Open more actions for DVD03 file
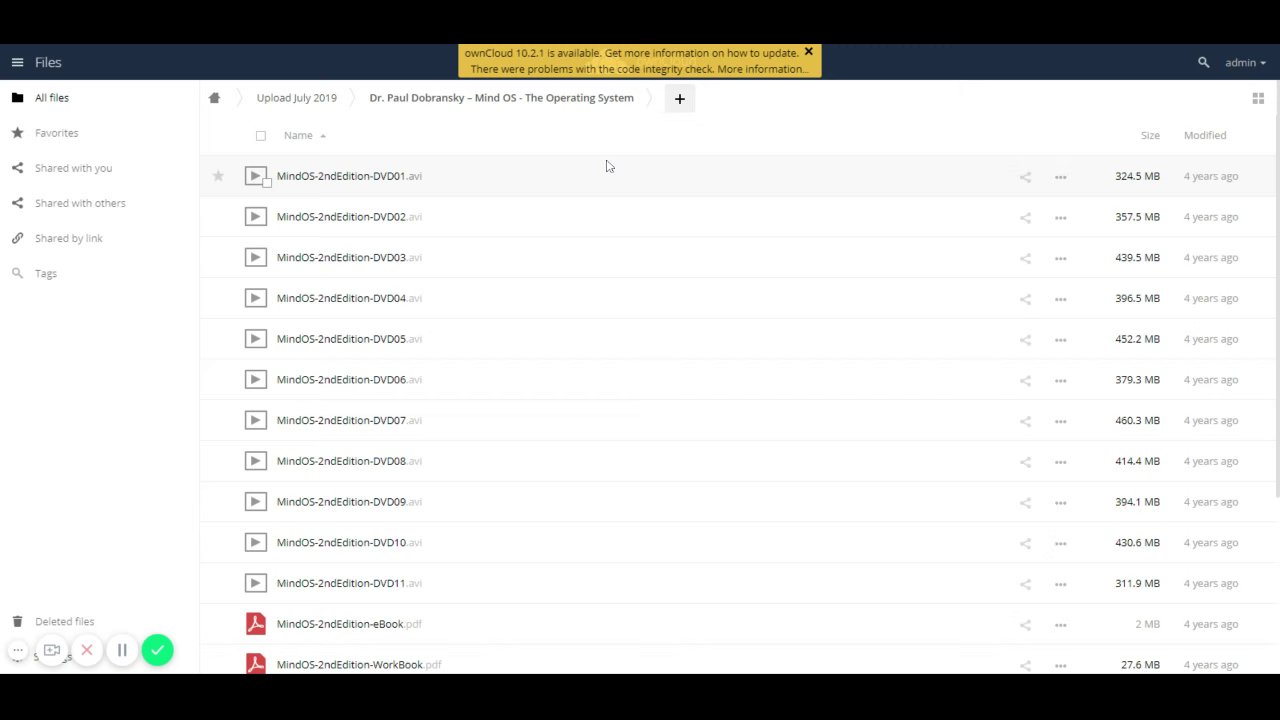This screenshot has height=720, width=1280. point(1060,258)
